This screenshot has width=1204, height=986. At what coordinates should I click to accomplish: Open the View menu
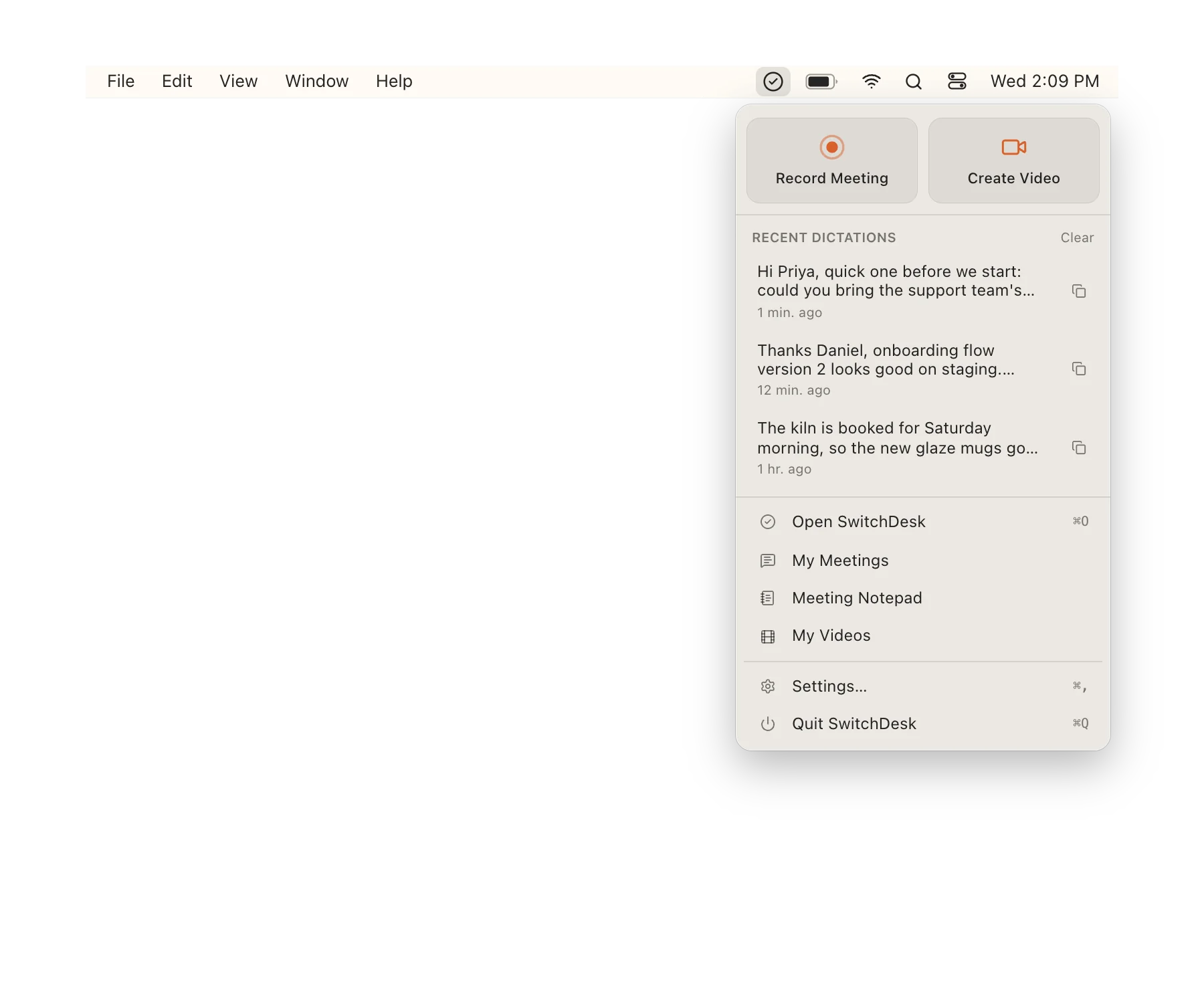click(x=238, y=81)
